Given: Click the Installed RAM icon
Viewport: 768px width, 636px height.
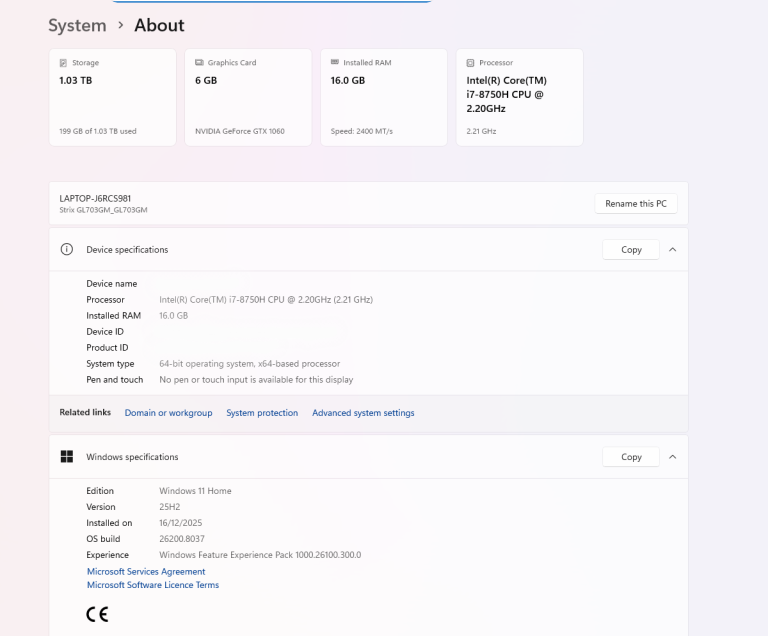Looking at the screenshot, I should click(x=335, y=62).
